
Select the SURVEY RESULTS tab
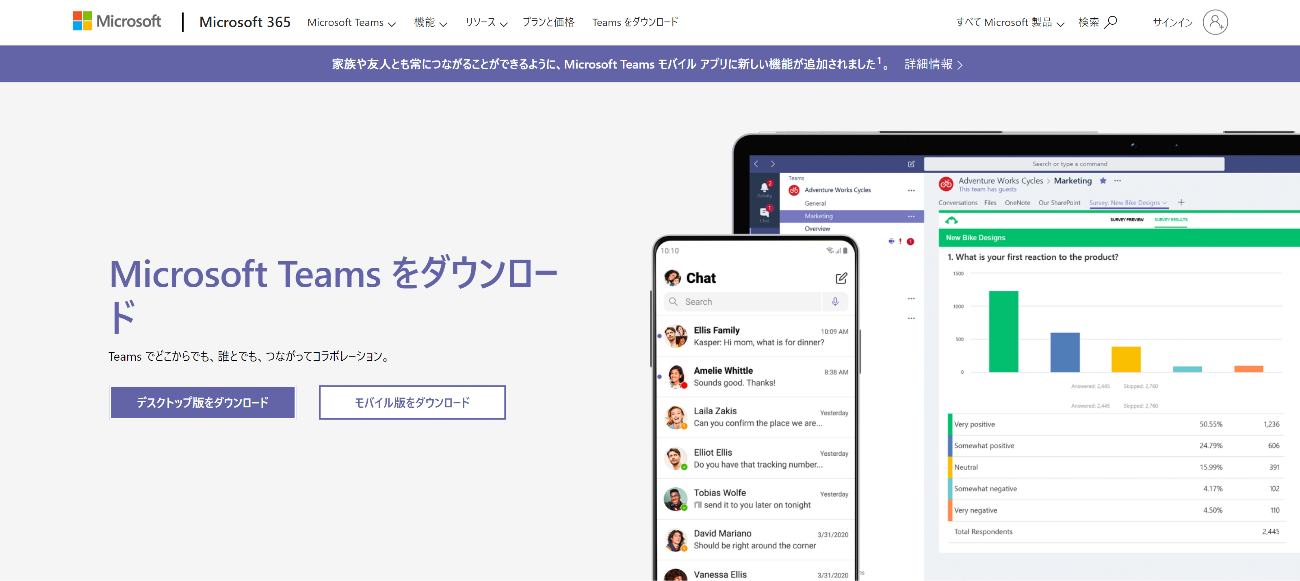tap(1171, 219)
